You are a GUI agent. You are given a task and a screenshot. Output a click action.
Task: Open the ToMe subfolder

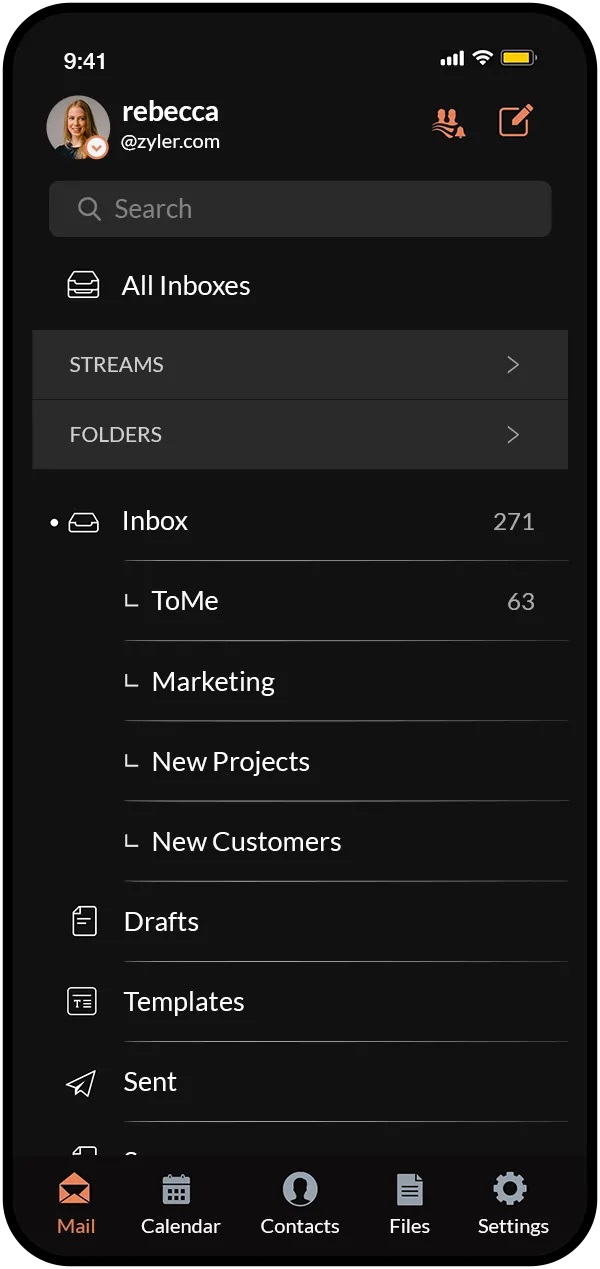[185, 601]
